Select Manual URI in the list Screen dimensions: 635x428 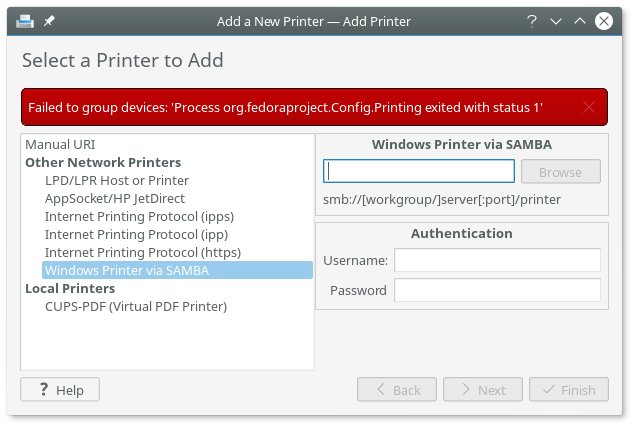click(60, 145)
